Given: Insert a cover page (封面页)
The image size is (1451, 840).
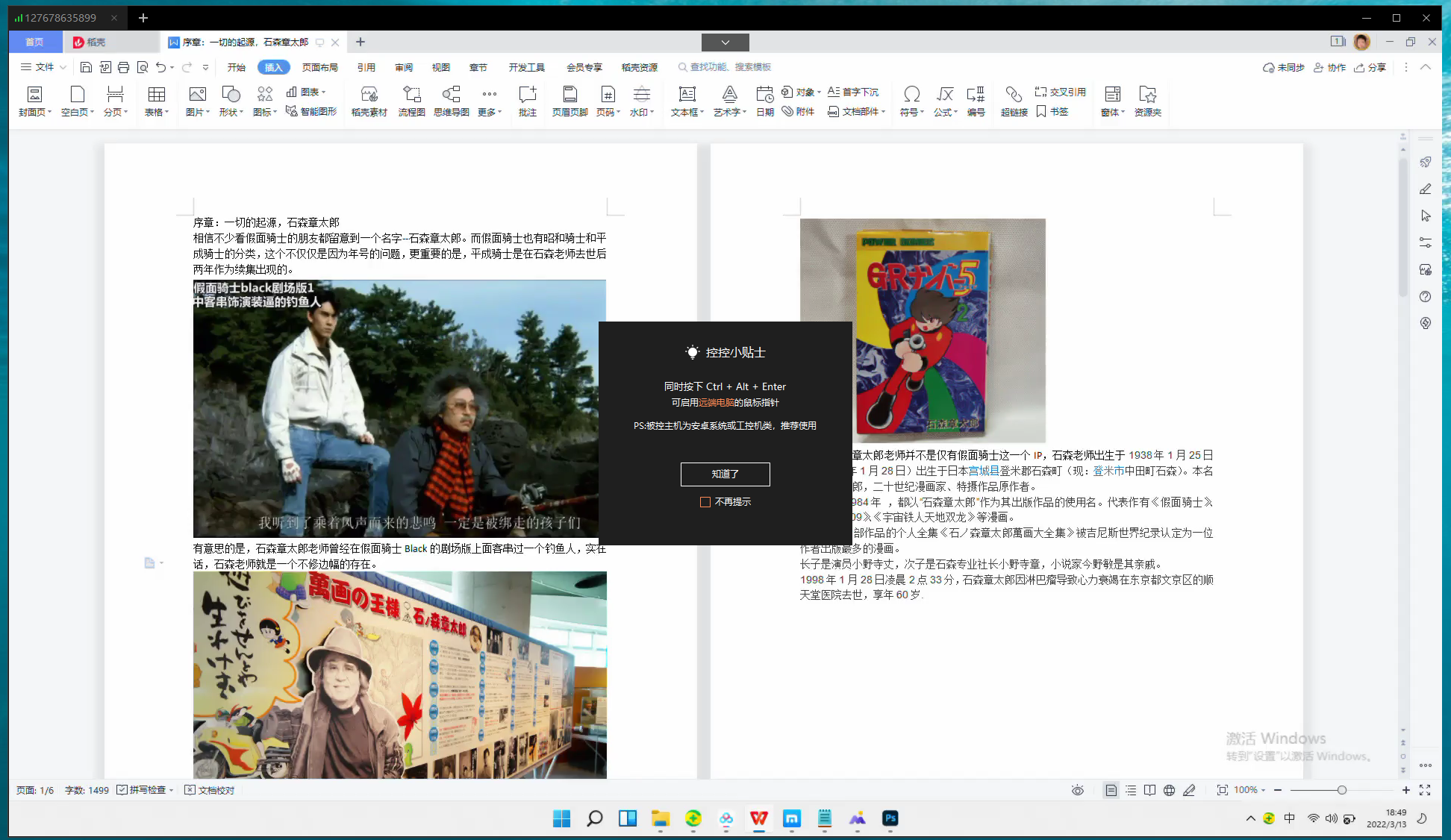Looking at the screenshot, I should pyautogui.click(x=34, y=101).
